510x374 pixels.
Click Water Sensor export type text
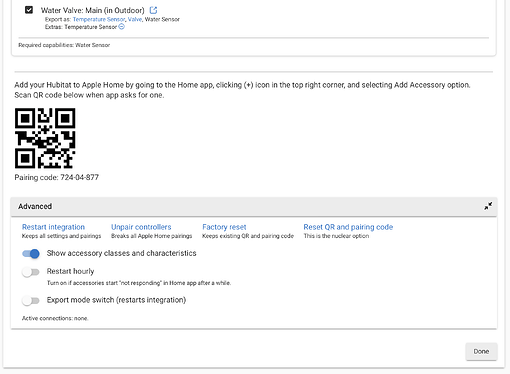(162, 19)
